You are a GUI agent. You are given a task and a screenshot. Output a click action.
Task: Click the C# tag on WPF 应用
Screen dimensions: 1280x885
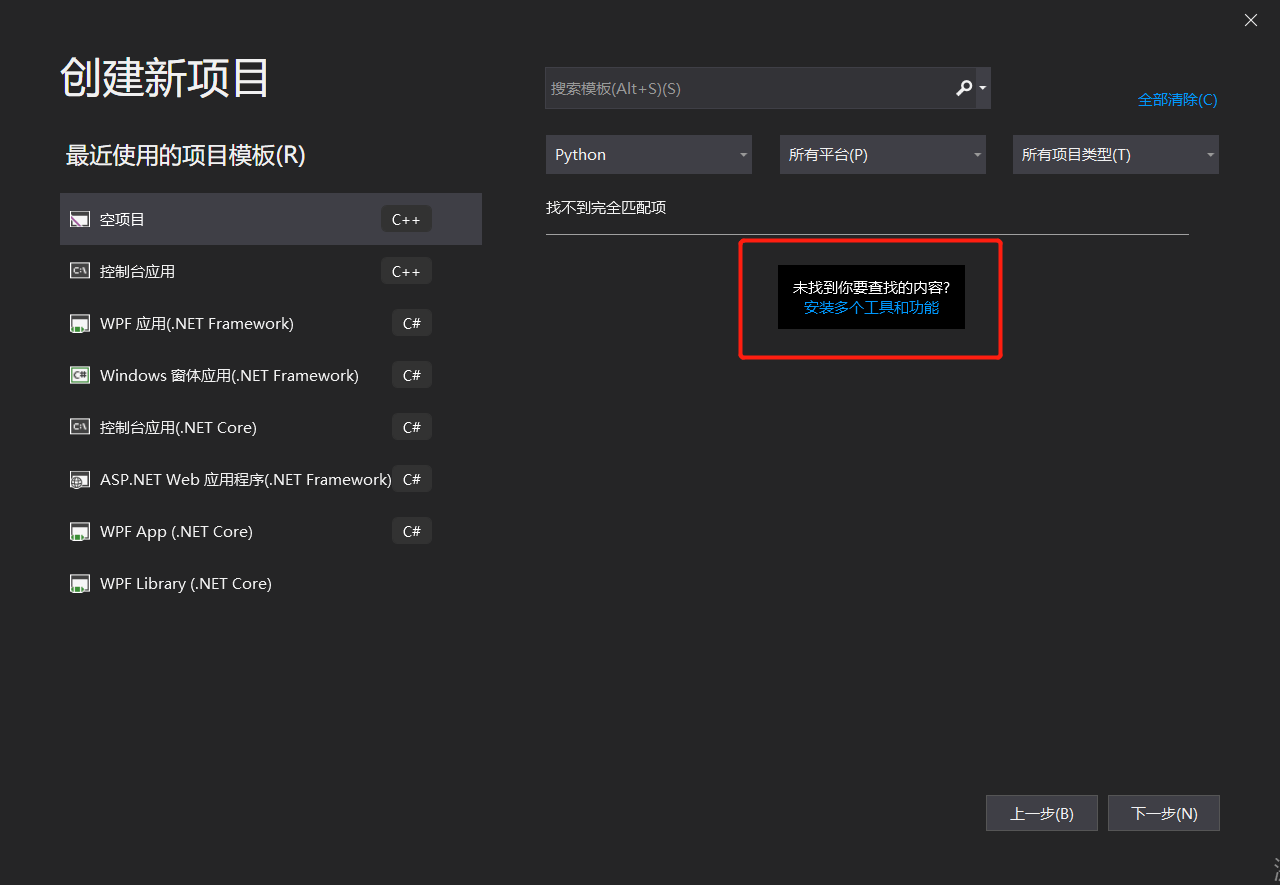tap(412, 323)
